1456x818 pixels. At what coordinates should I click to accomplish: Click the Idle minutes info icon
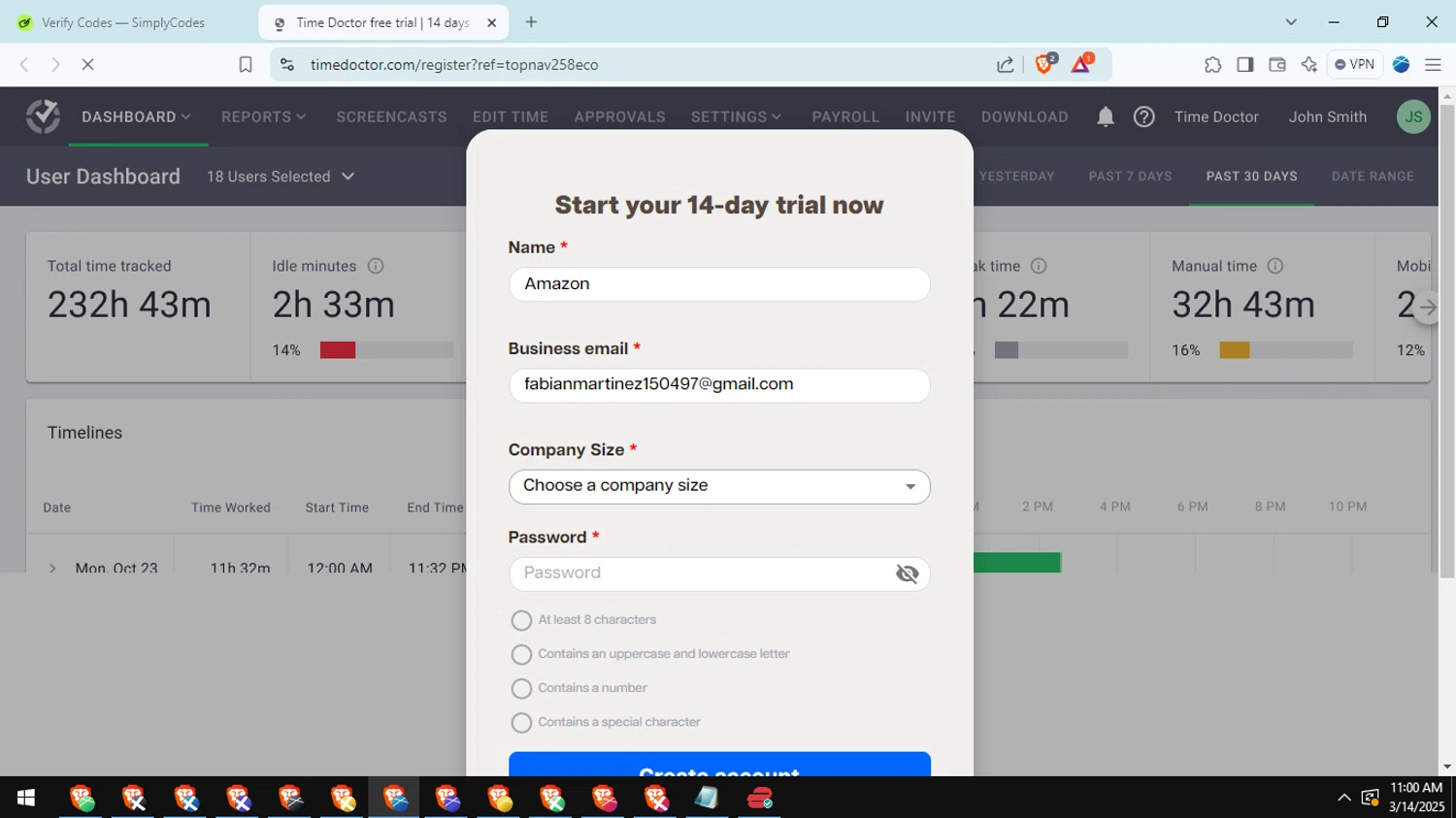point(376,266)
